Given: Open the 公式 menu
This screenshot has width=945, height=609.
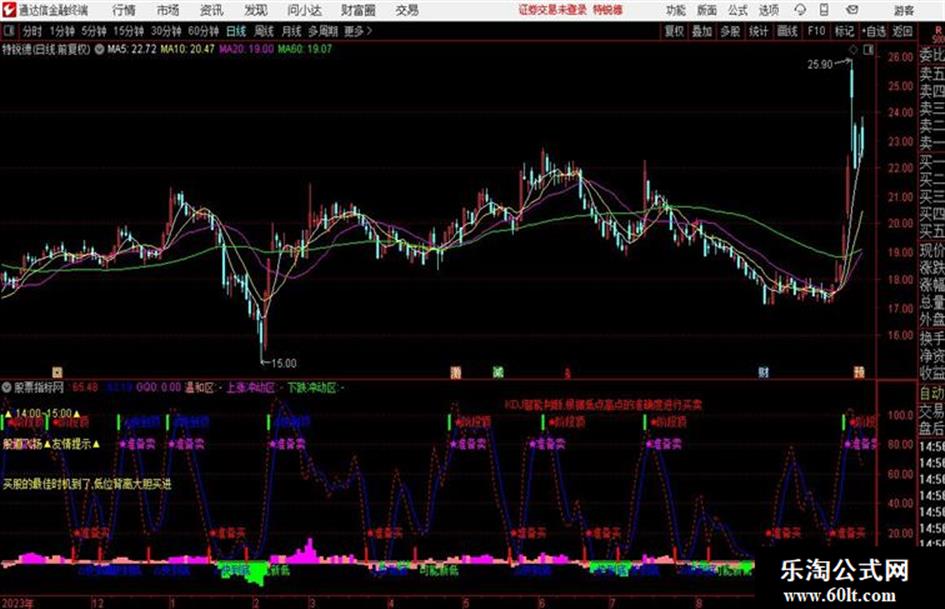Looking at the screenshot, I should tap(738, 10).
